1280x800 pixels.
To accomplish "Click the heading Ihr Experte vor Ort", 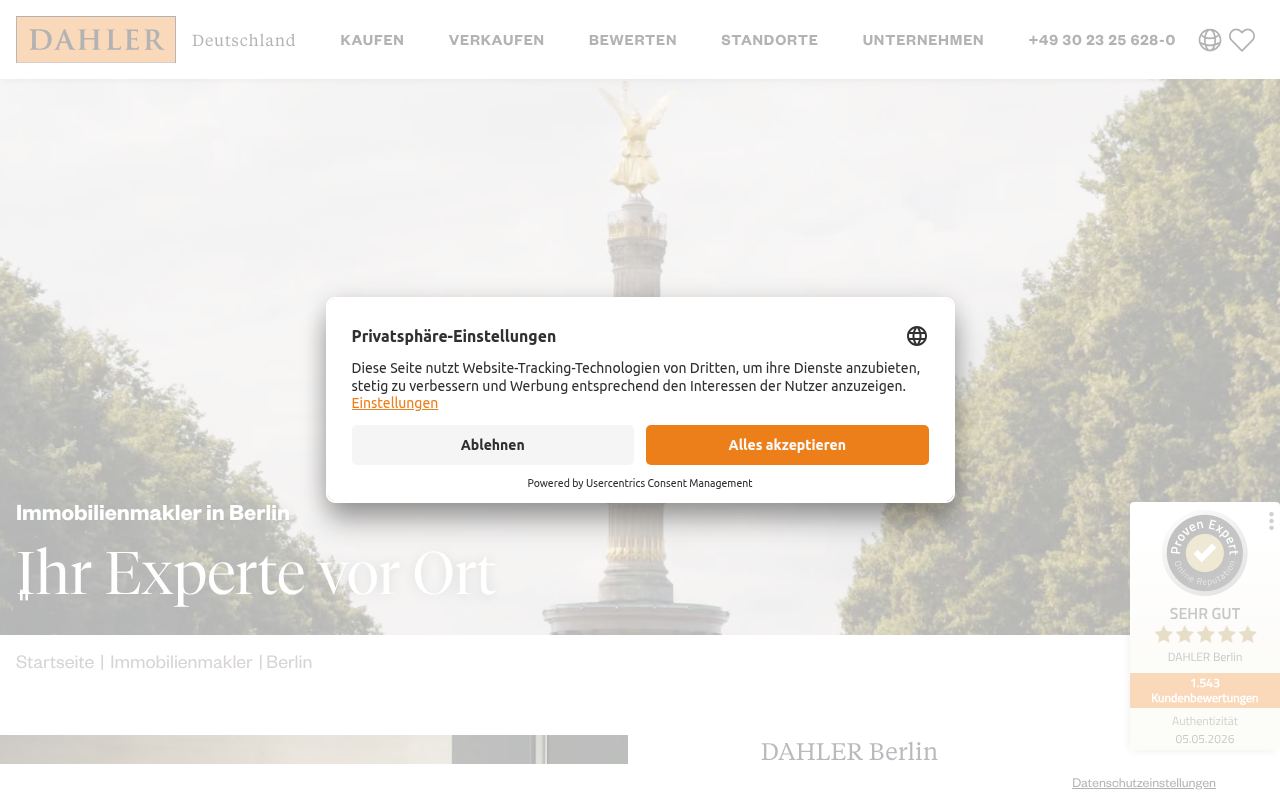I will click(x=256, y=573).
